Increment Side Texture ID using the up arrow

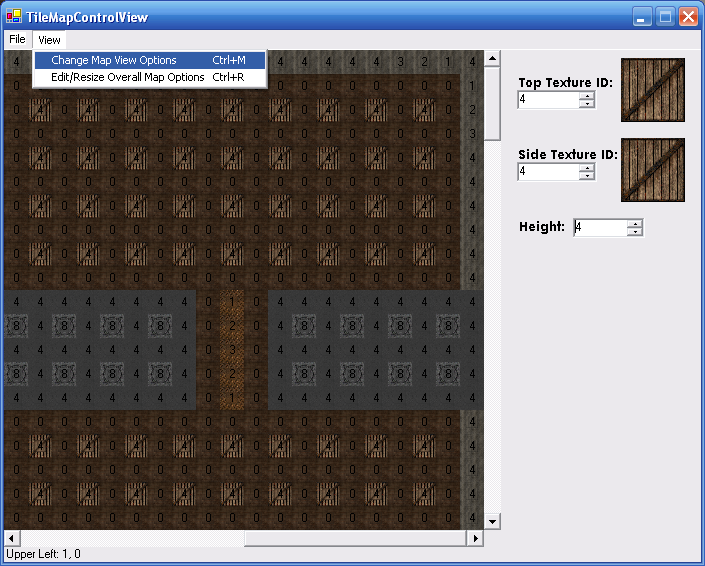587,168
